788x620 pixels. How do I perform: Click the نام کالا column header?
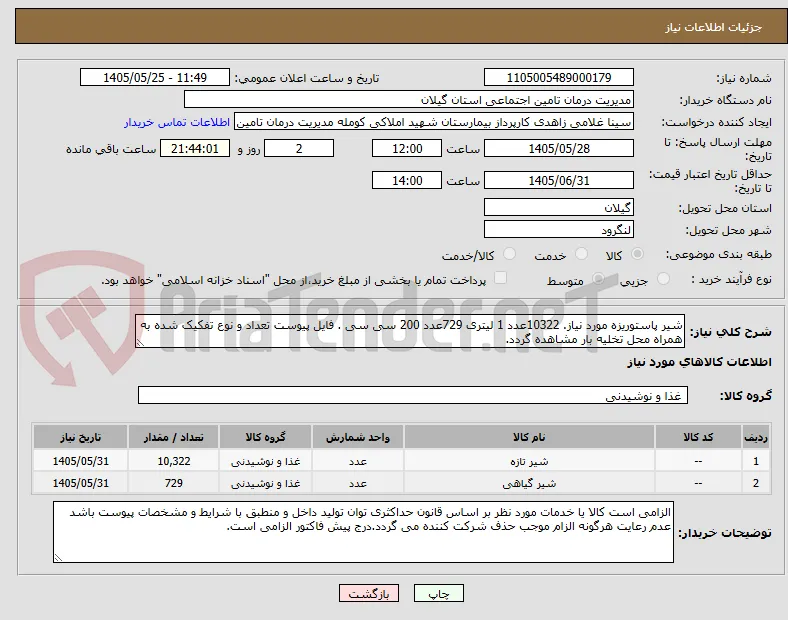[529, 437]
